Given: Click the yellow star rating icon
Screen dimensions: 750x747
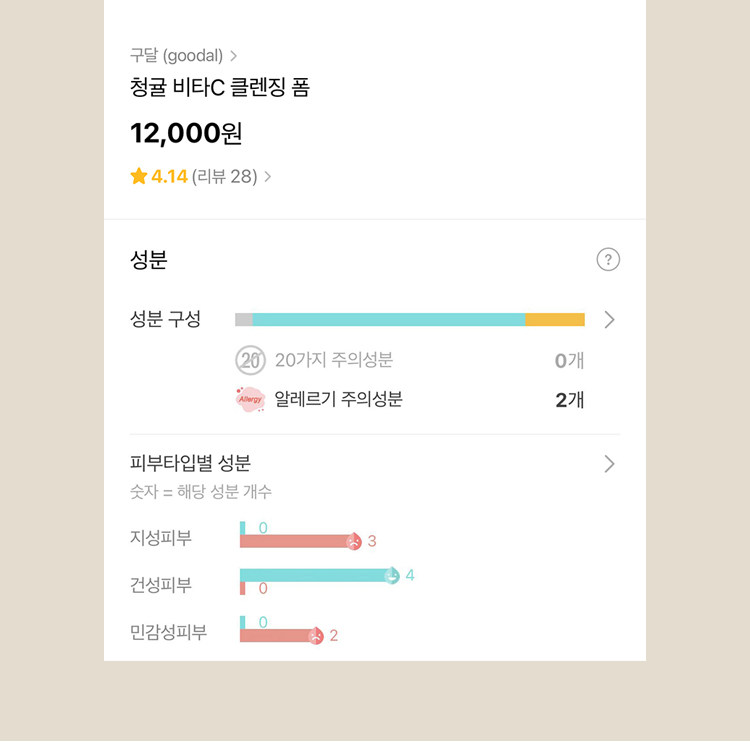Looking at the screenshot, I should pos(139,177).
